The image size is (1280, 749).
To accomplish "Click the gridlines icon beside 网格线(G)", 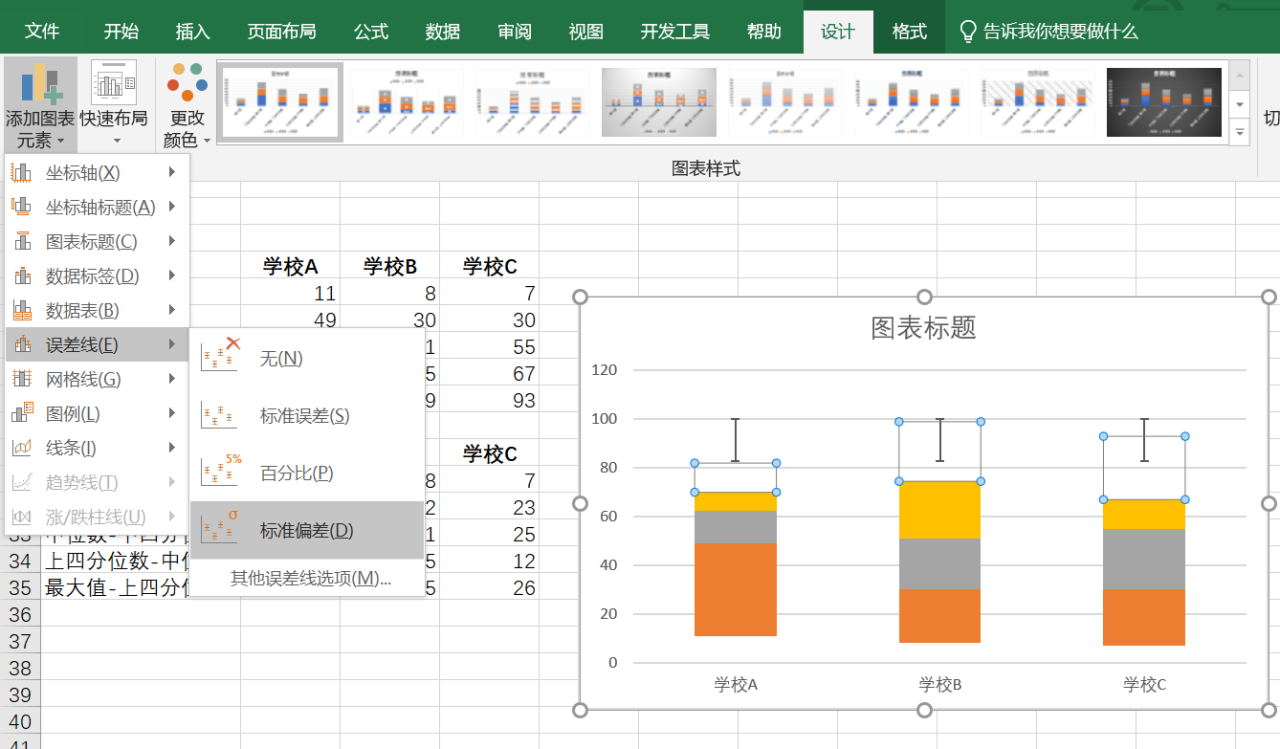I will (x=21, y=379).
